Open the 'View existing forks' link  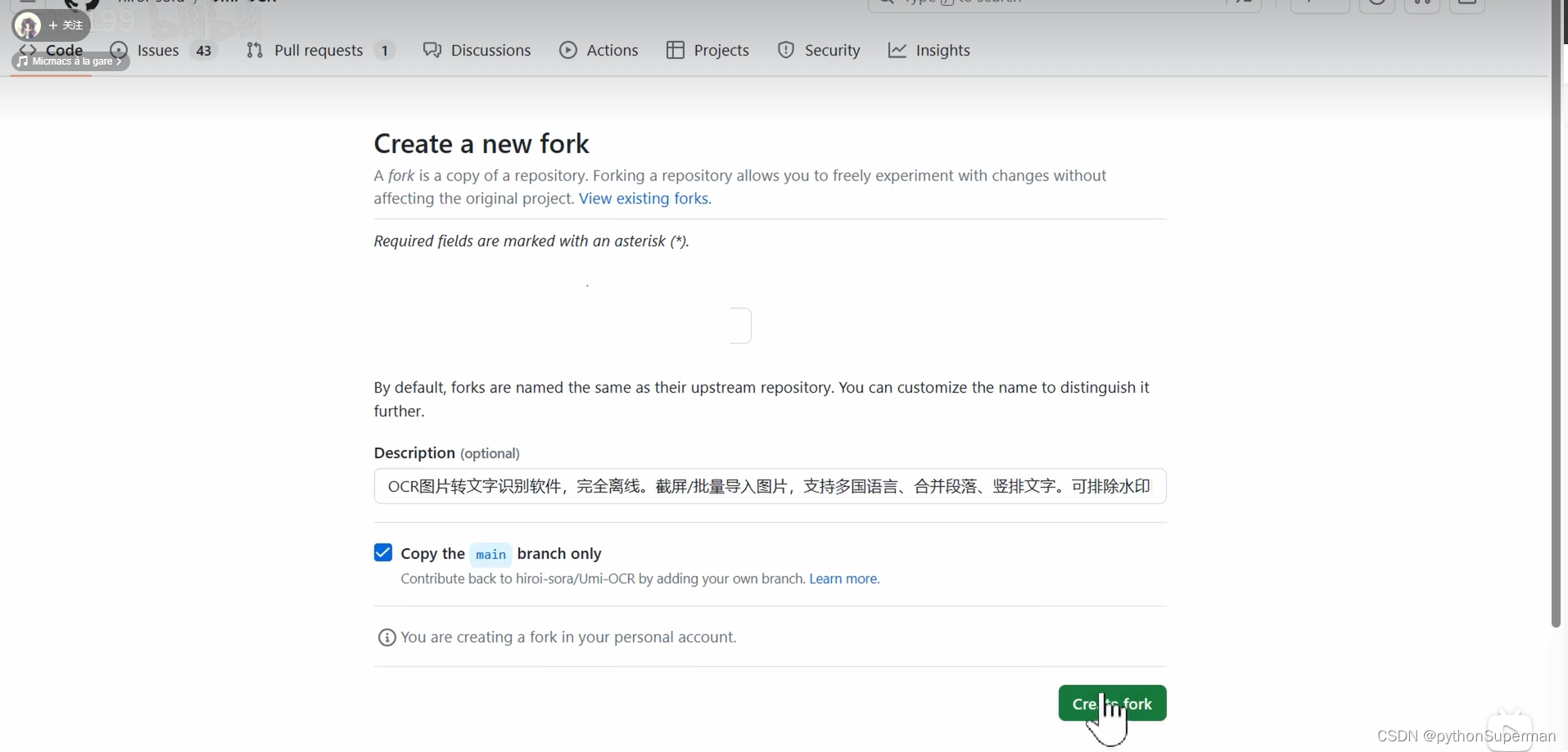pyautogui.click(x=645, y=199)
